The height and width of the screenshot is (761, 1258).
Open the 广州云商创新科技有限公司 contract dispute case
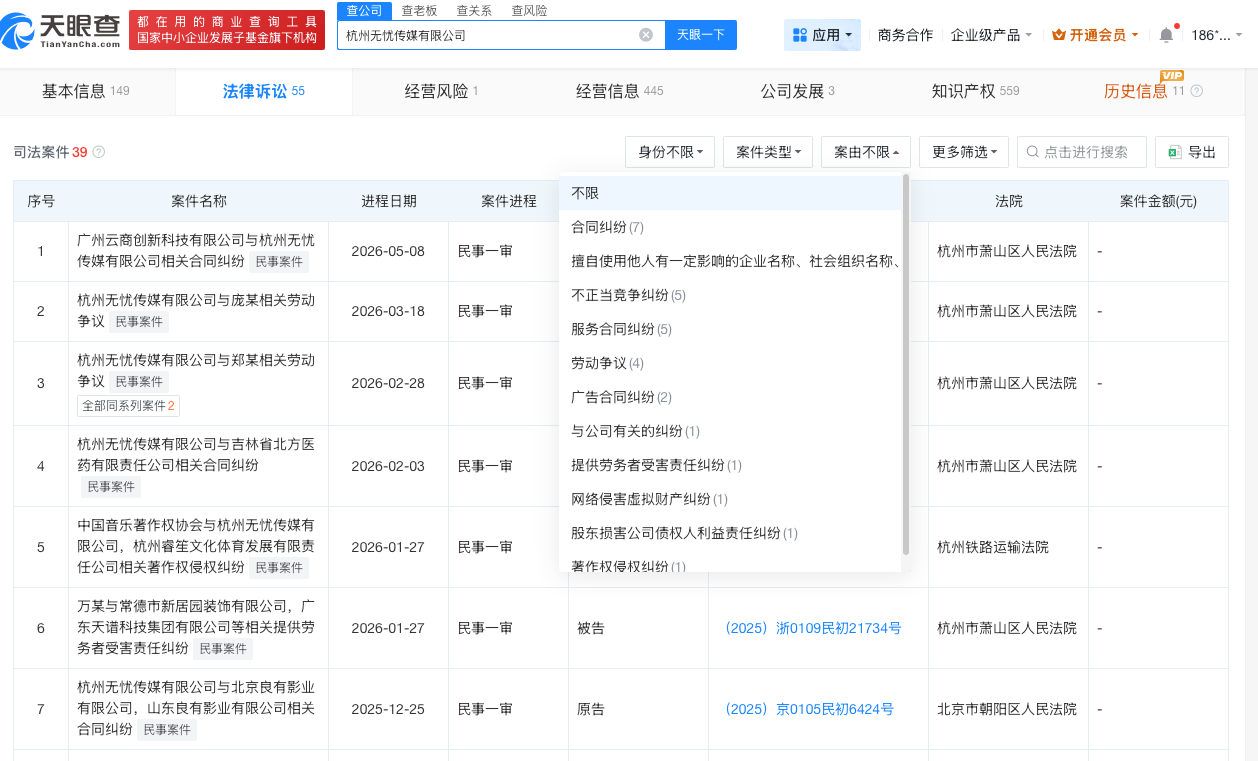point(196,251)
